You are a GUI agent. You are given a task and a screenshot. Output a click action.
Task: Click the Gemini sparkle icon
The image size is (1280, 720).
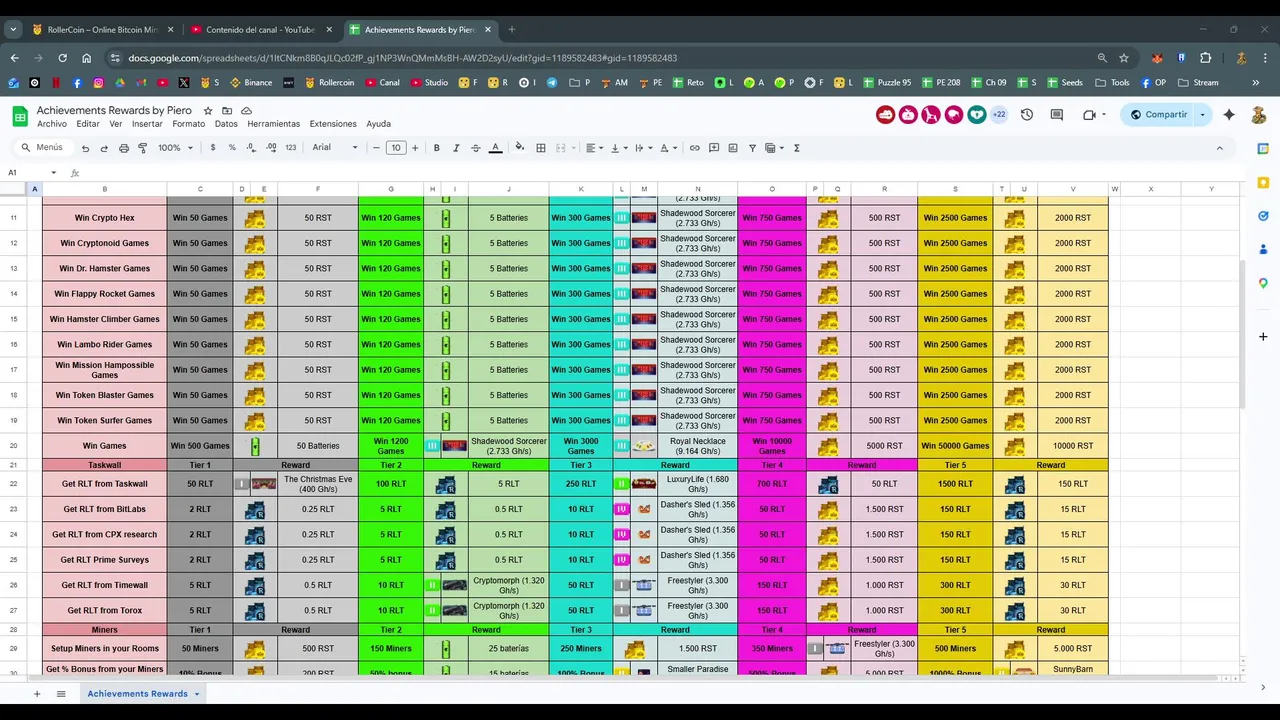(1229, 115)
